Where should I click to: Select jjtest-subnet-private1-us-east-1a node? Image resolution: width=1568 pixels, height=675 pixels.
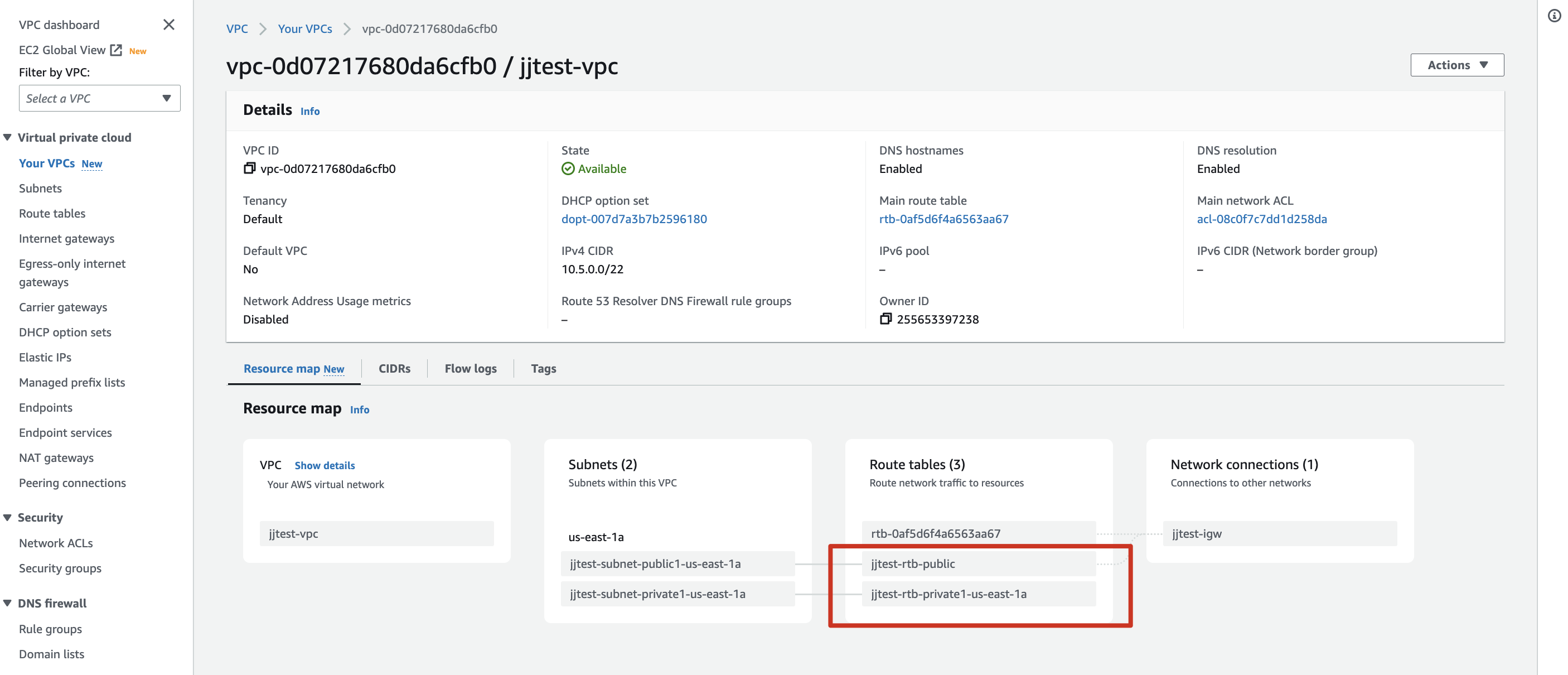677,594
